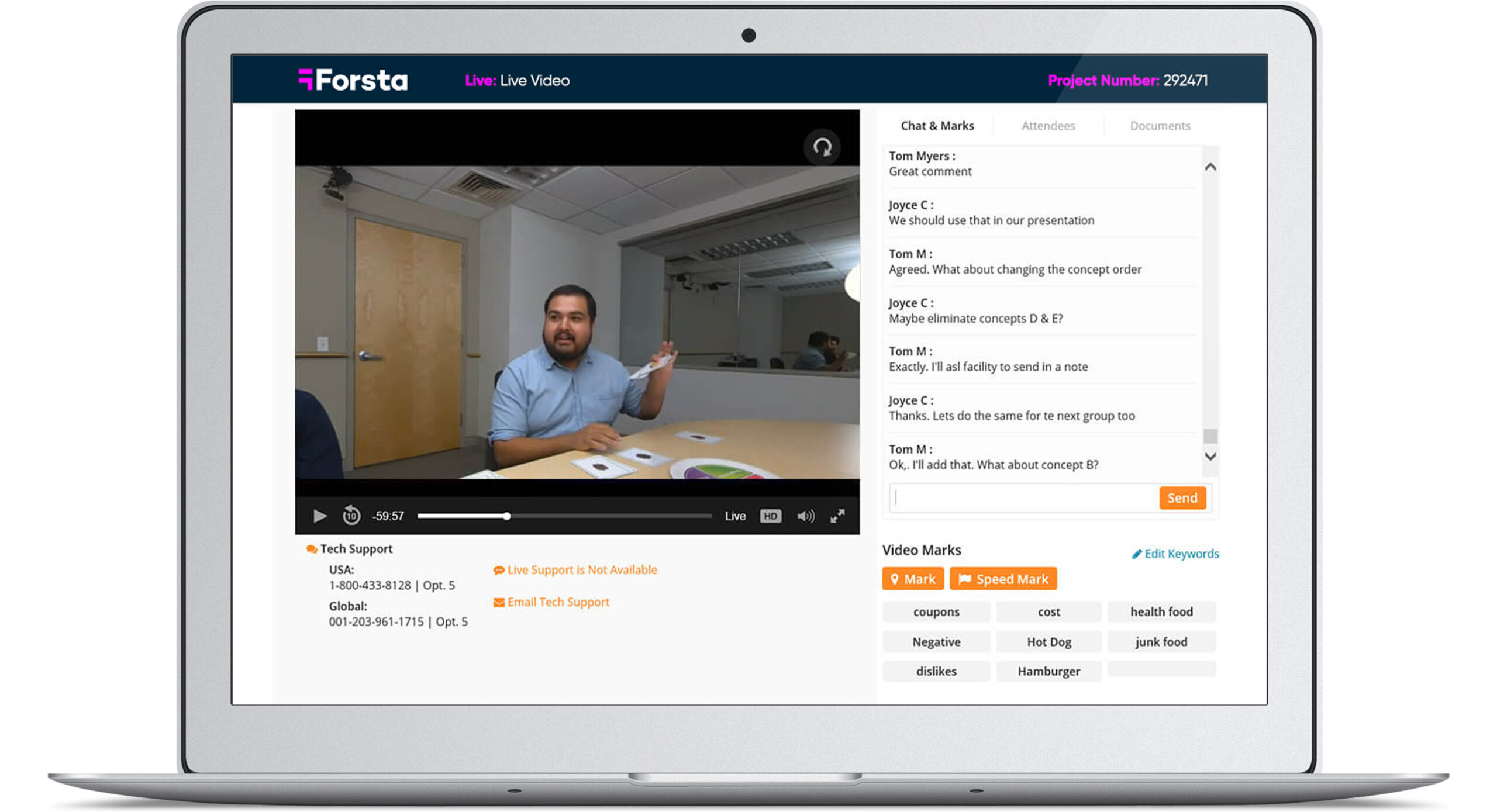Select the Chat & Marks tab
This screenshot has width=1497, height=812.
point(937,126)
